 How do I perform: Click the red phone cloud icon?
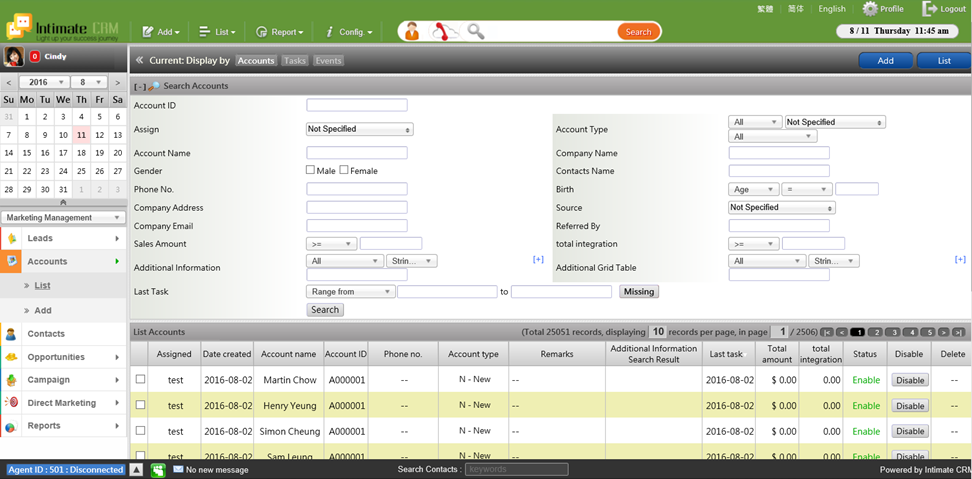point(446,31)
